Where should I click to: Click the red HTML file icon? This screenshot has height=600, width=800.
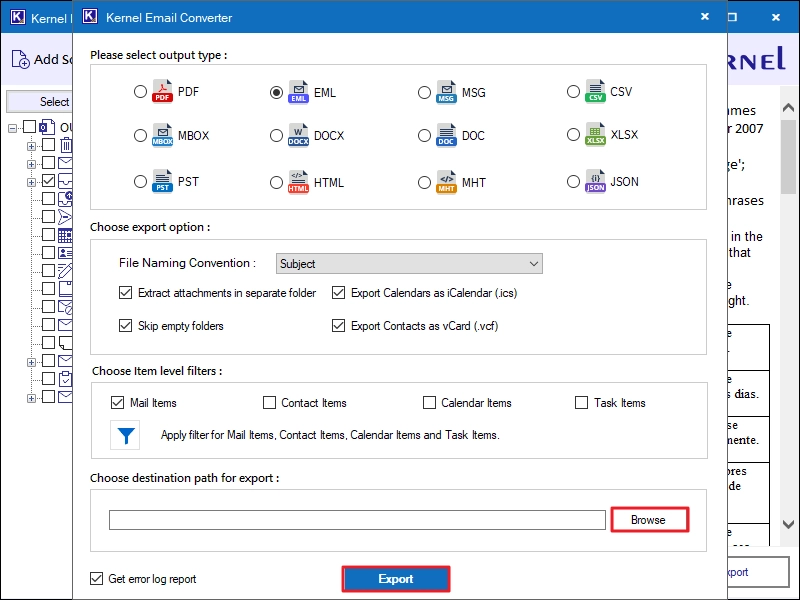(298, 182)
